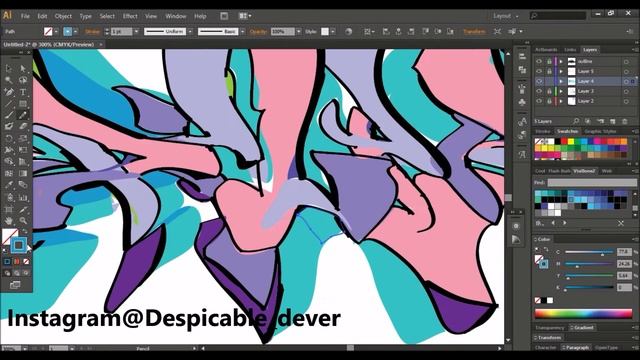640x360 pixels.
Task: Toggle Layer 4 visibility eye
Action: pyautogui.click(x=539, y=81)
